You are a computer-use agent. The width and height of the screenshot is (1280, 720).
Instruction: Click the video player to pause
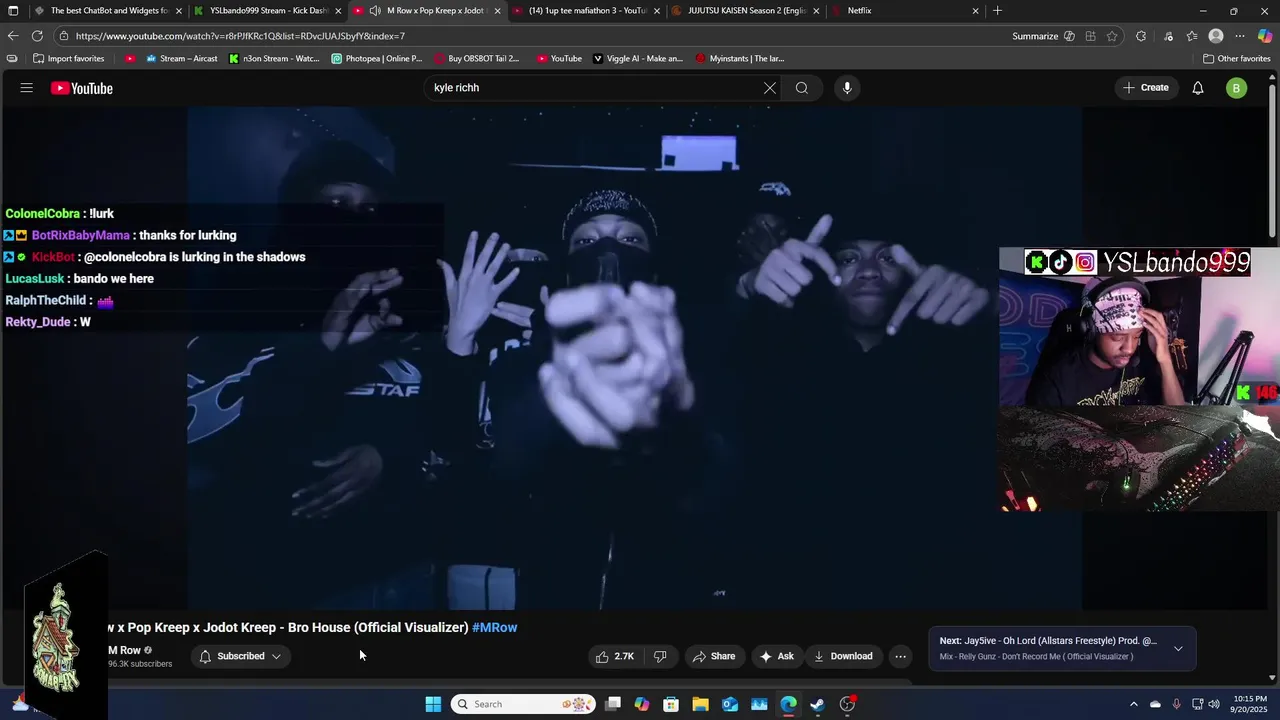pos(634,359)
